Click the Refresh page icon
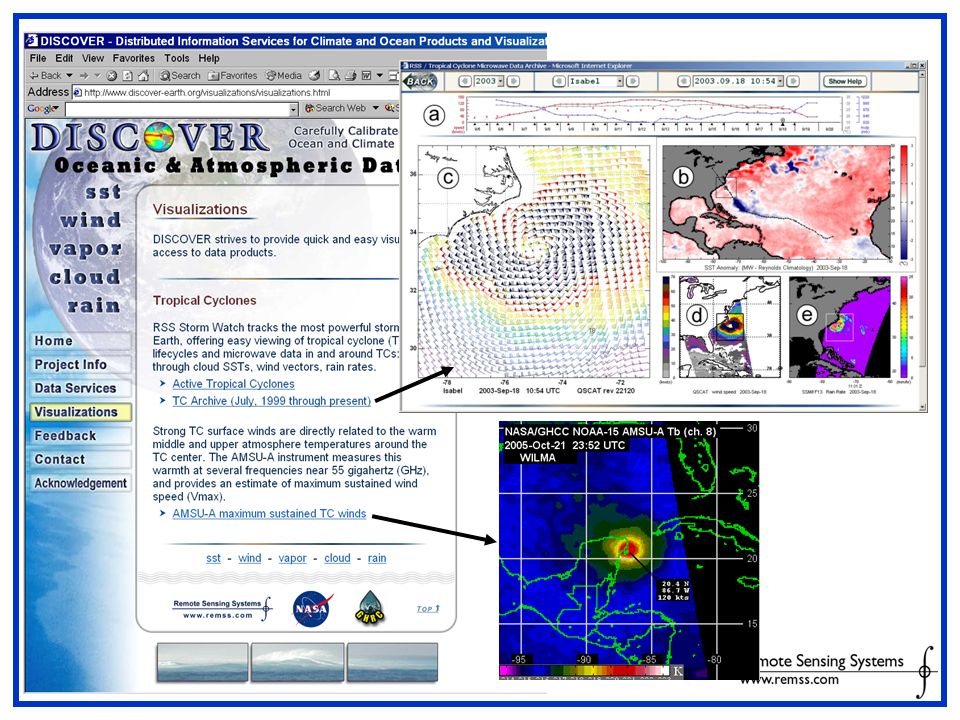This screenshot has height=720, width=960. coord(127,76)
